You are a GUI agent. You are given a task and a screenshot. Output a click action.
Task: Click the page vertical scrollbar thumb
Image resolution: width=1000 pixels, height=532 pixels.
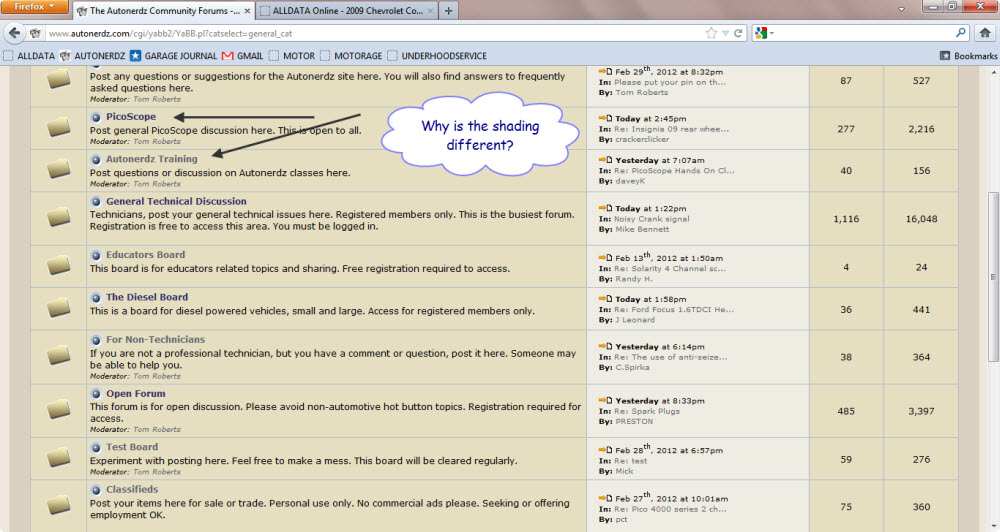point(992,276)
